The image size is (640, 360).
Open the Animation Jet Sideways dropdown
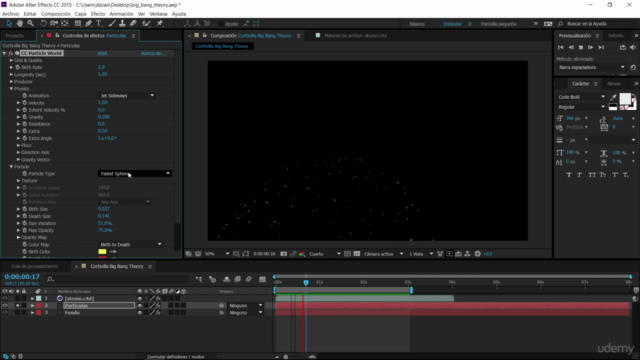coord(127,96)
